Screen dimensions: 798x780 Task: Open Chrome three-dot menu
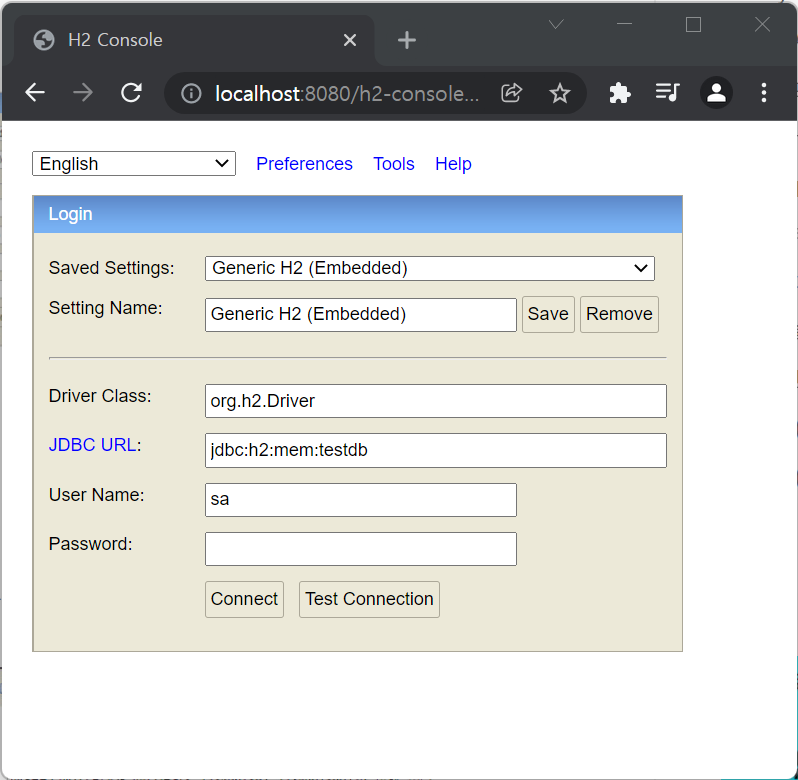(763, 93)
